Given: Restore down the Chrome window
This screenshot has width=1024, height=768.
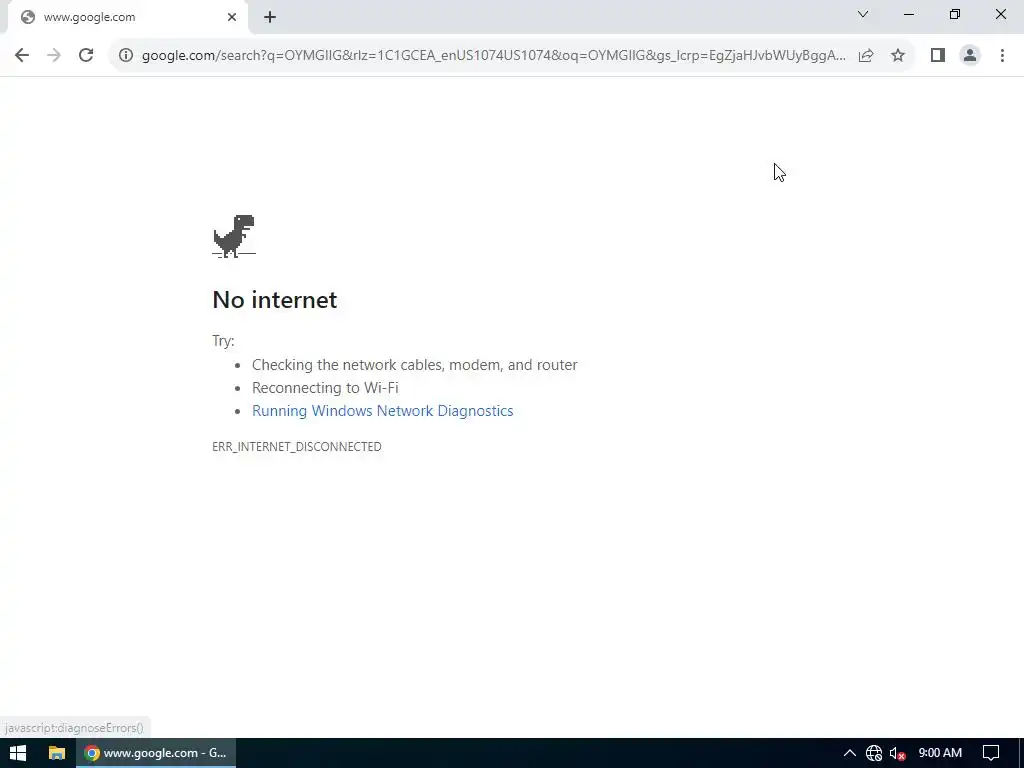Looking at the screenshot, I should click(x=955, y=14).
